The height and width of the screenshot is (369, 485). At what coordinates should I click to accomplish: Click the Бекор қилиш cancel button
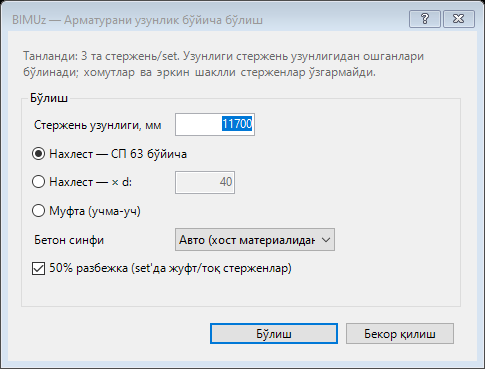point(400,334)
